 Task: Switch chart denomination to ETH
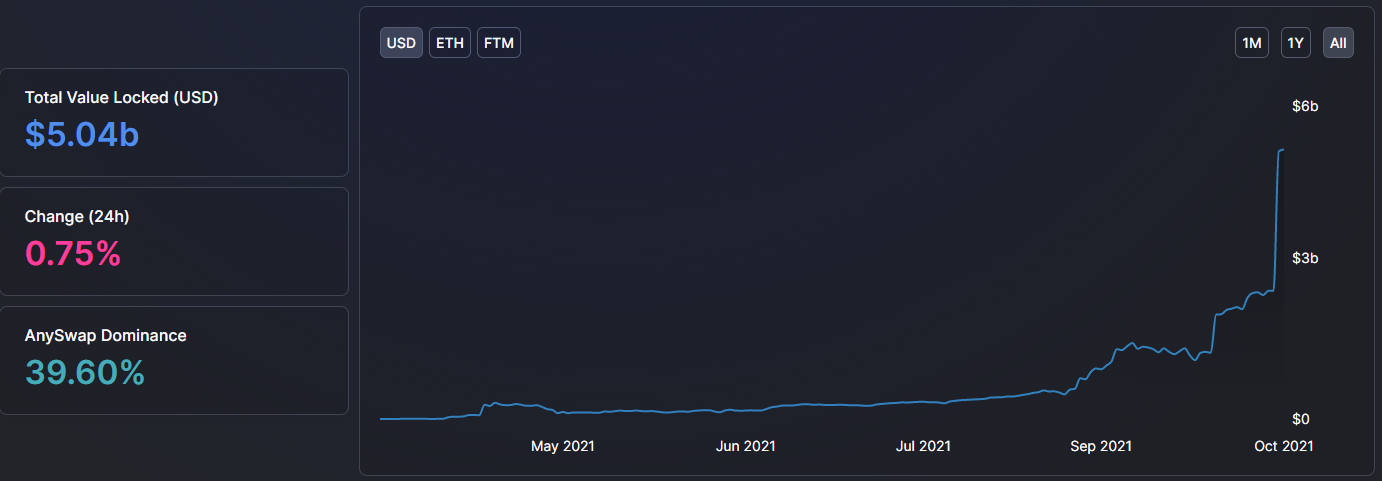(x=450, y=43)
